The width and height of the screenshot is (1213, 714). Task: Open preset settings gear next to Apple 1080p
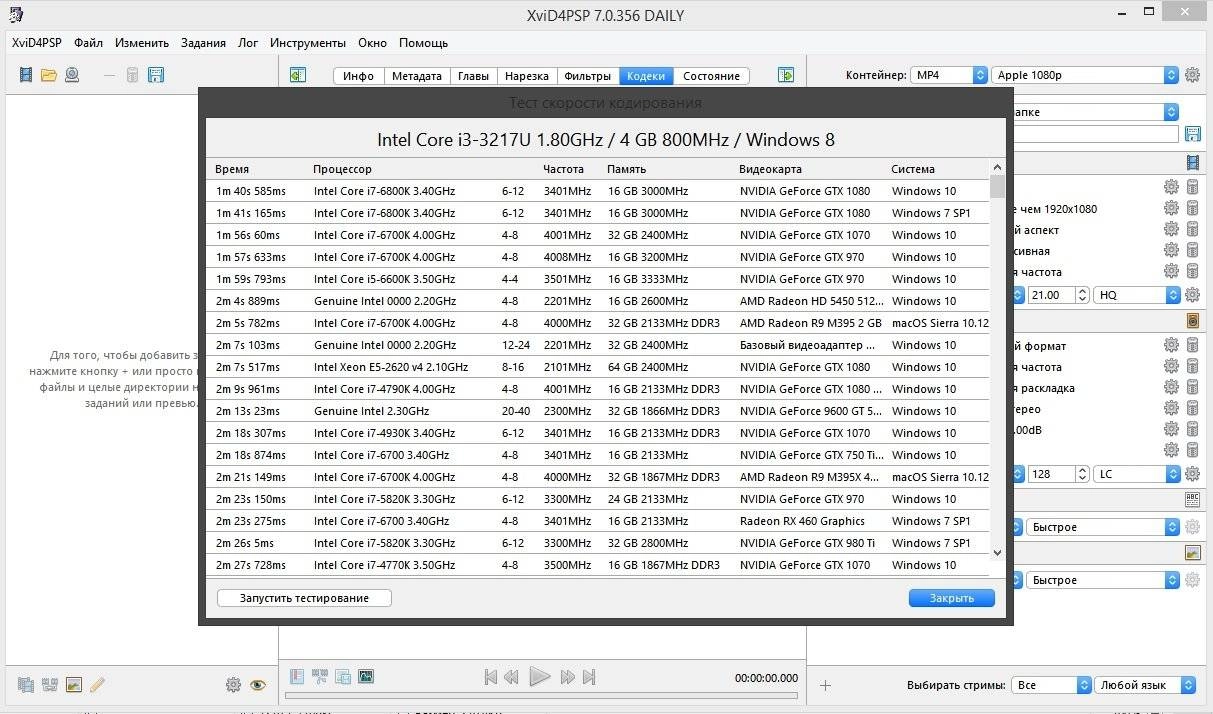click(x=1192, y=75)
